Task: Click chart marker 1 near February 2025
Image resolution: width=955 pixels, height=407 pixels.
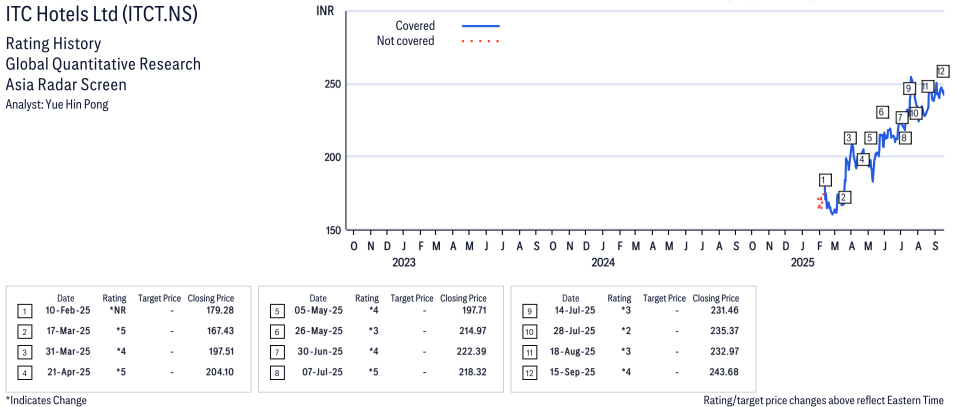Action: 824,180
